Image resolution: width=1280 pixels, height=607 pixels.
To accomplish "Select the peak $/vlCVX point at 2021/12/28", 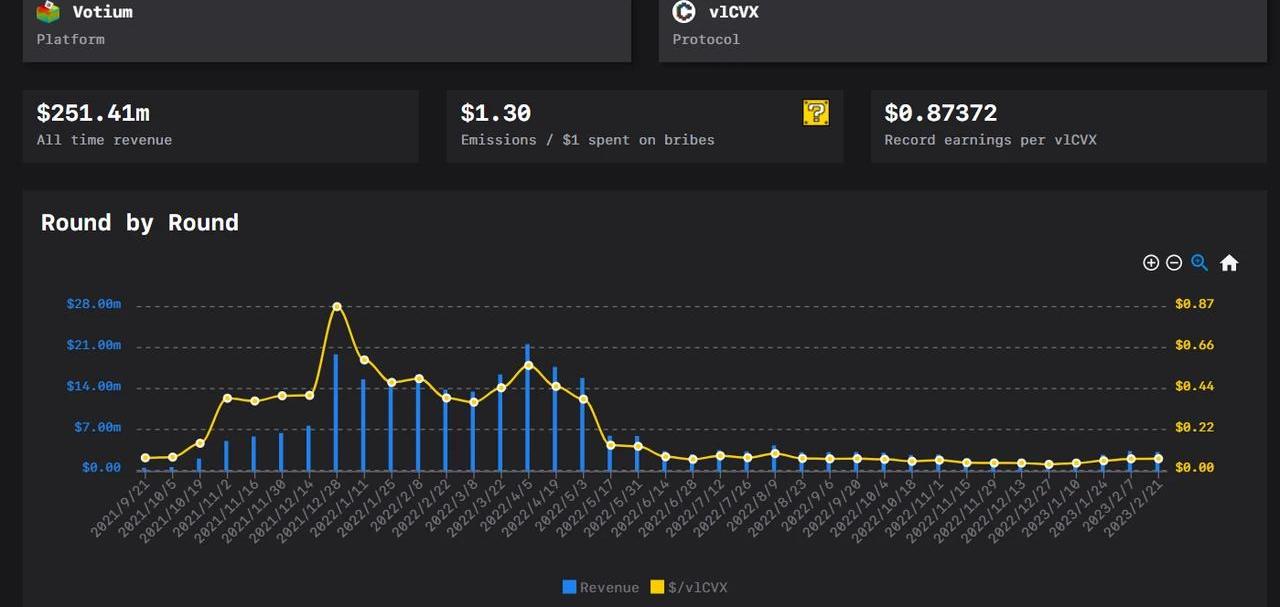I will coord(337,306).
